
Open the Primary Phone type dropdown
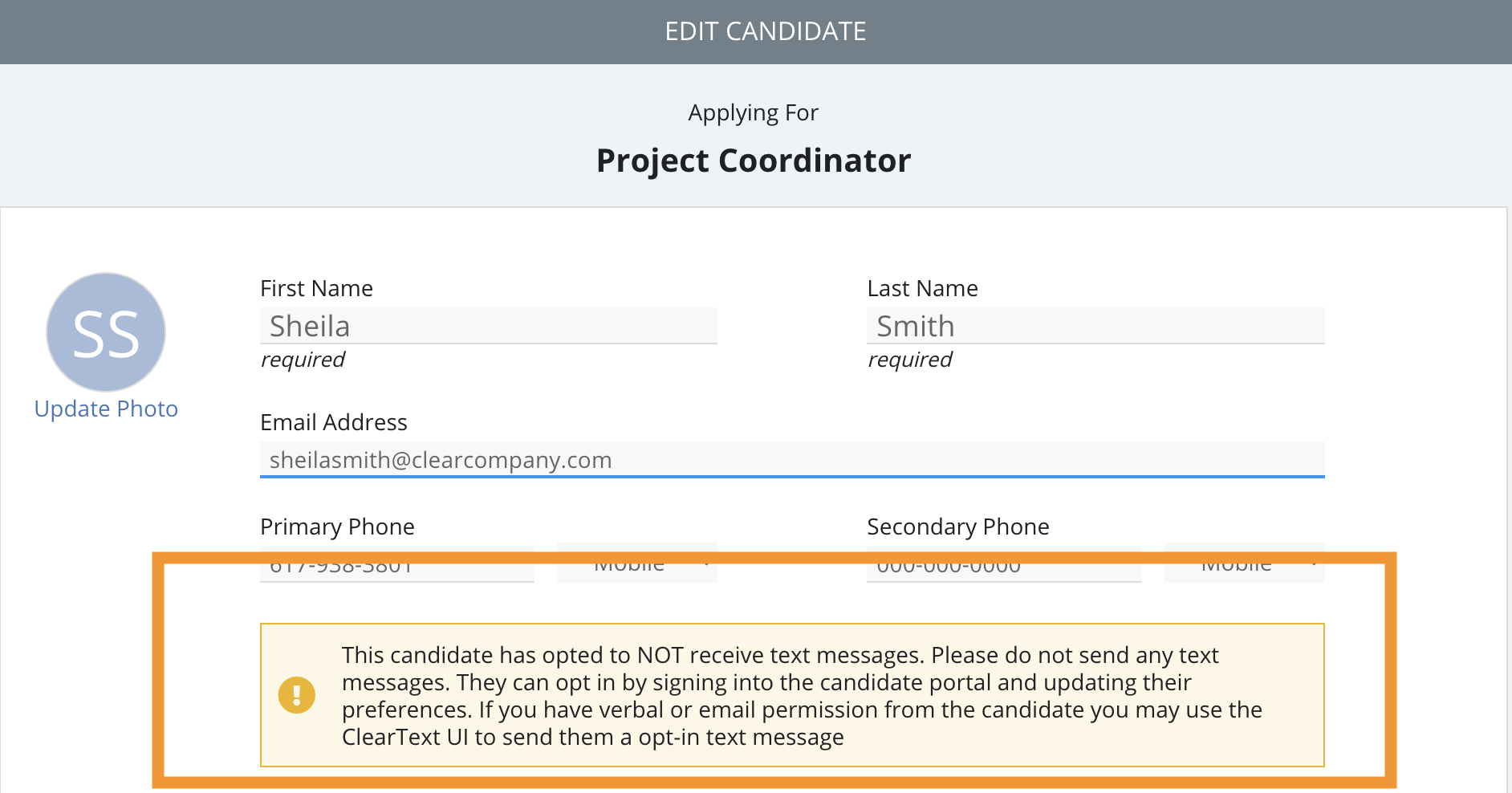point(637,563)
